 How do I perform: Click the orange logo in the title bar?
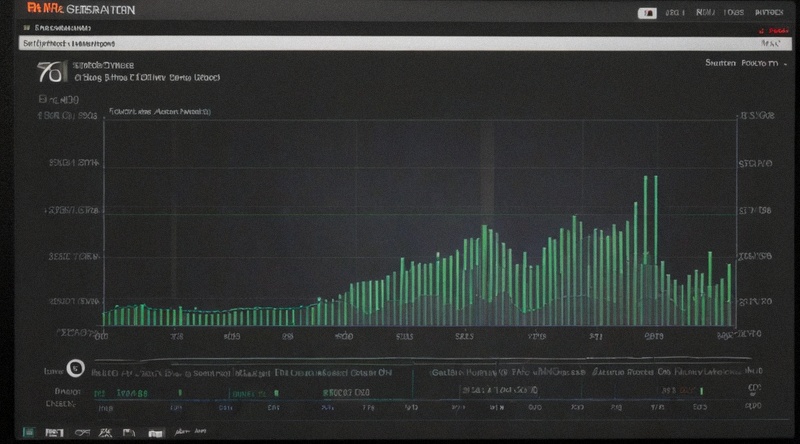click(x=44, y=8)
